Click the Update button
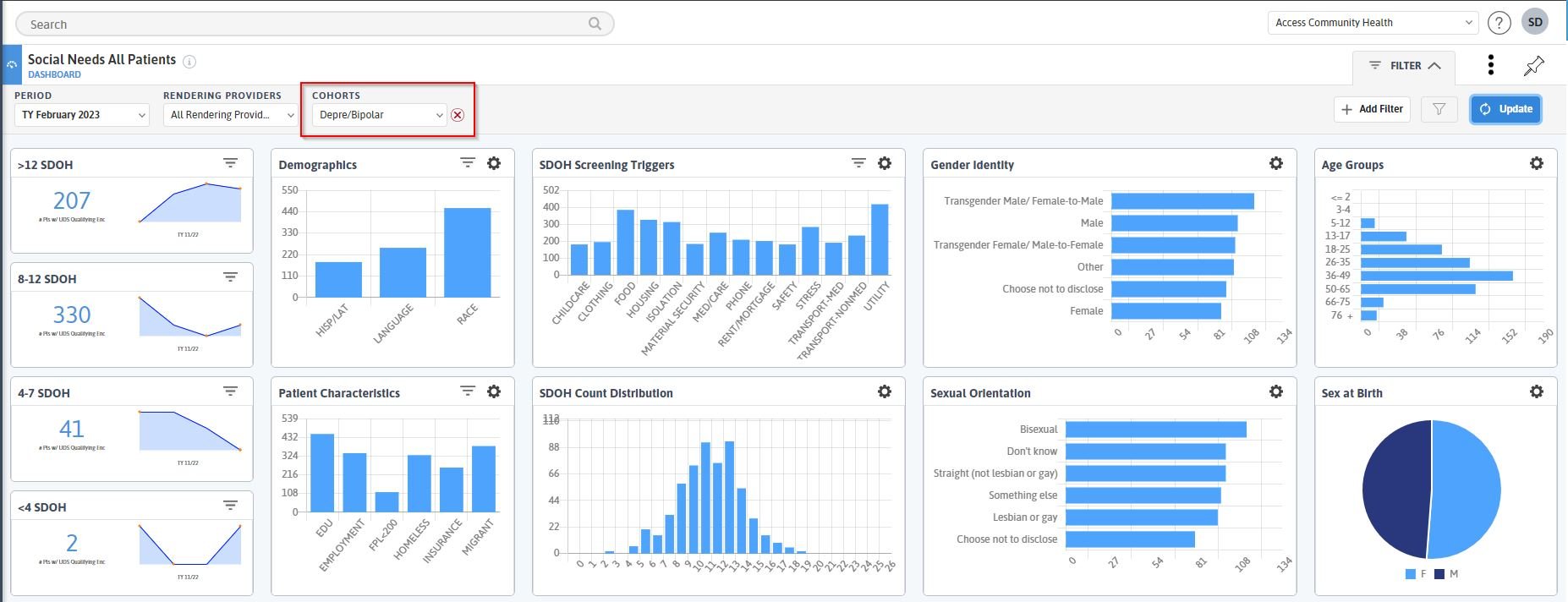 (1505, 109)
